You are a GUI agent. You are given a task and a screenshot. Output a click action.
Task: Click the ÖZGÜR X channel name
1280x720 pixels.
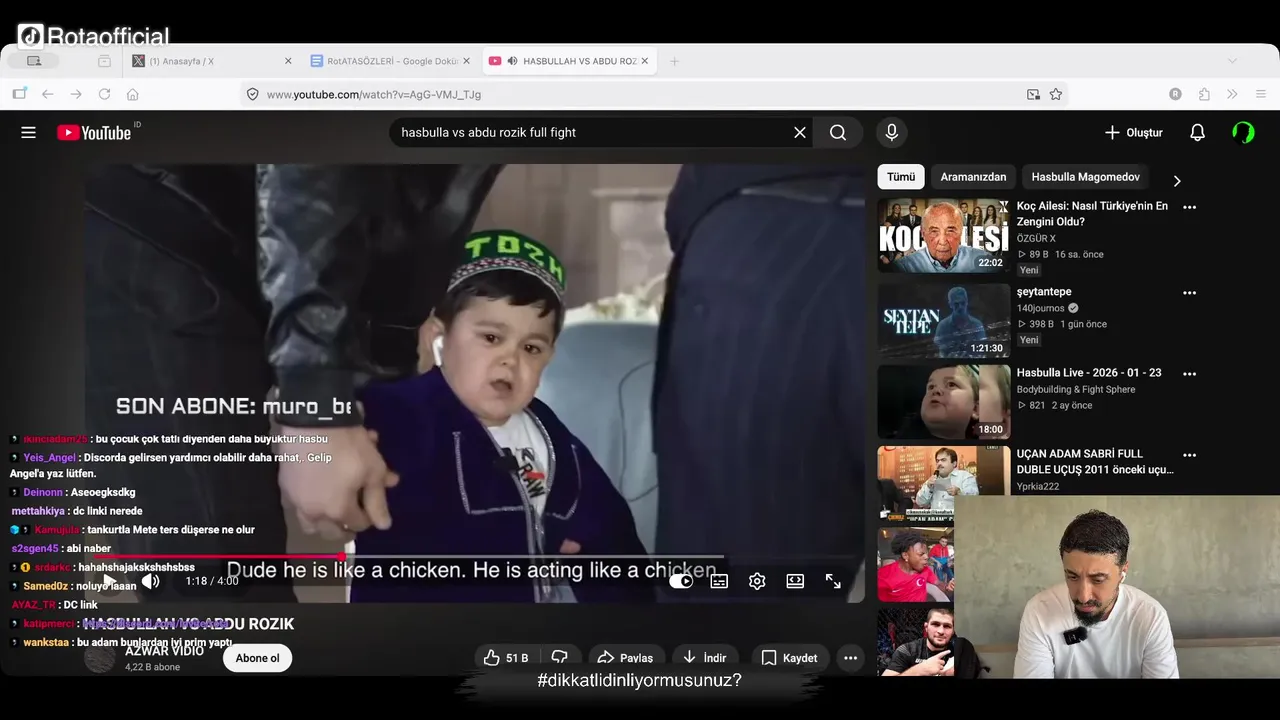[x=1036, y=238]
